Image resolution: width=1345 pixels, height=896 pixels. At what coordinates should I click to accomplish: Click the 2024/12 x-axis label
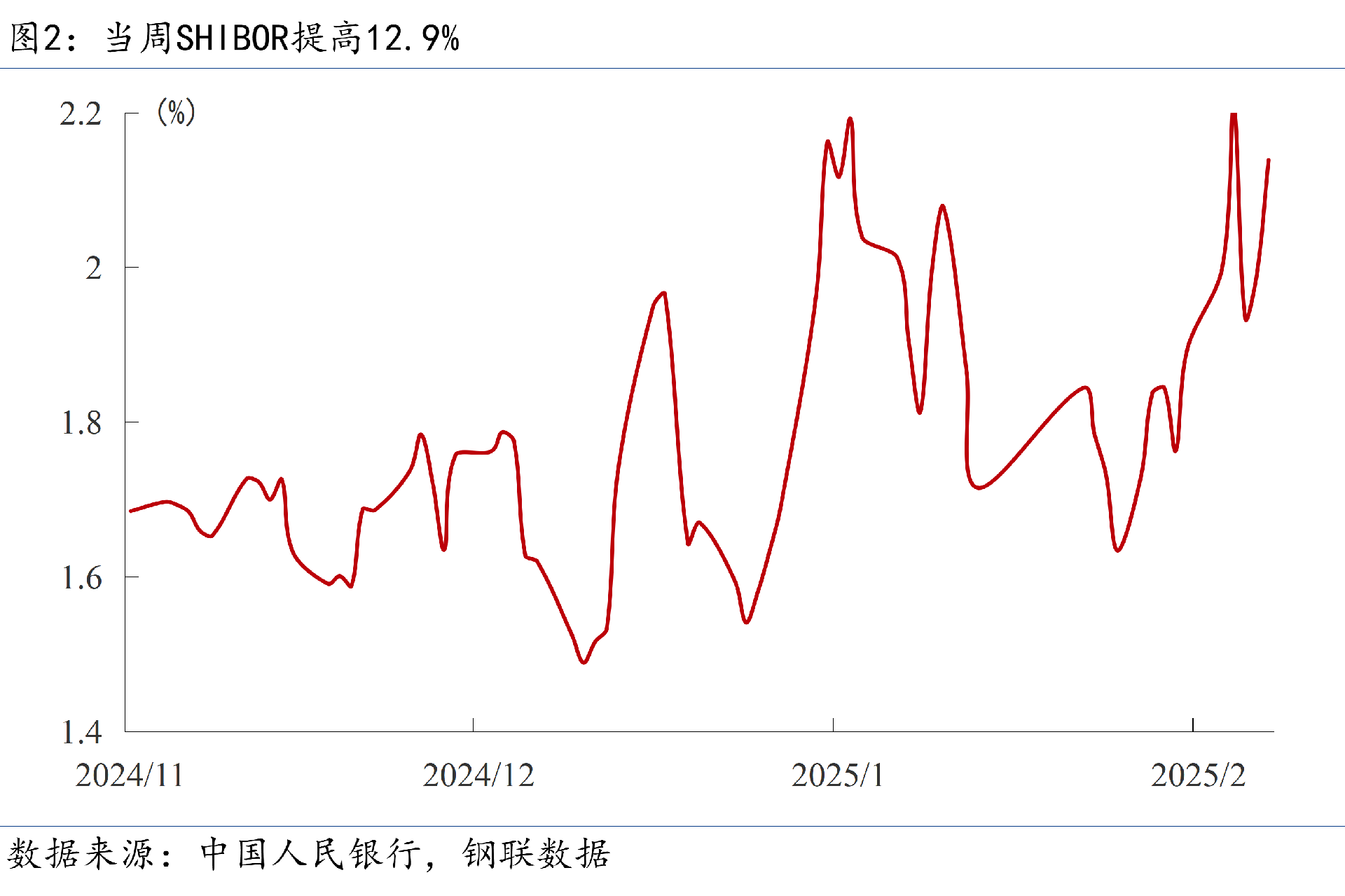(478, 776)
